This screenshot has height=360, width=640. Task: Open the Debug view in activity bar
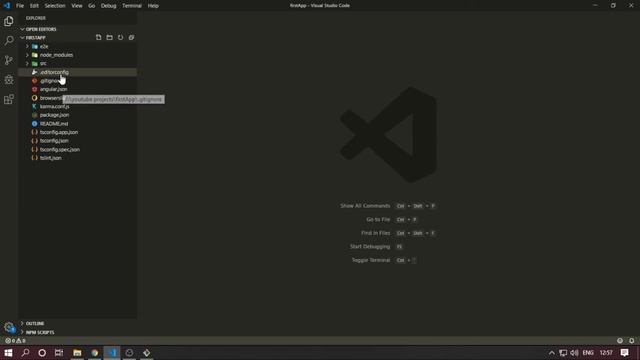pos(9,80)
